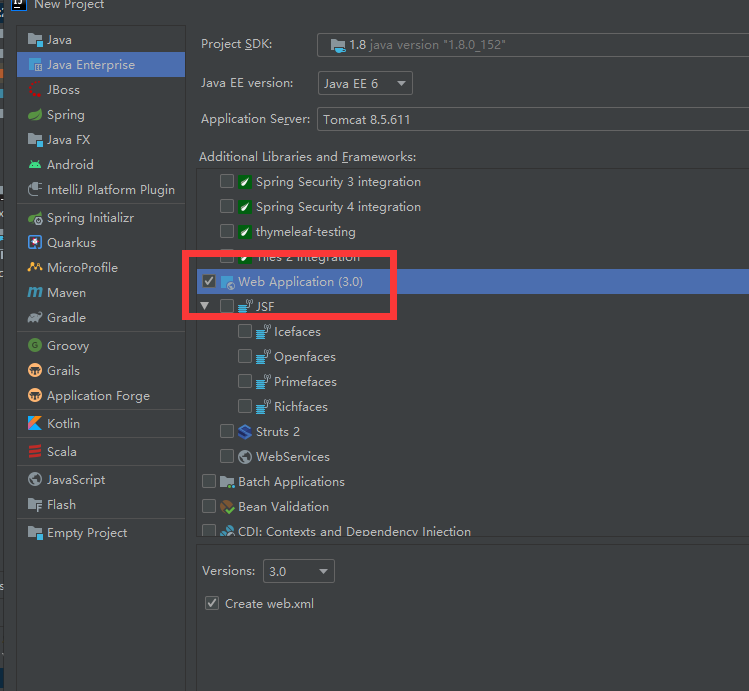Uncheck Web Application (3.0) checkbox
Viewport: 749px width, 691px height.
tap(209, 281)
